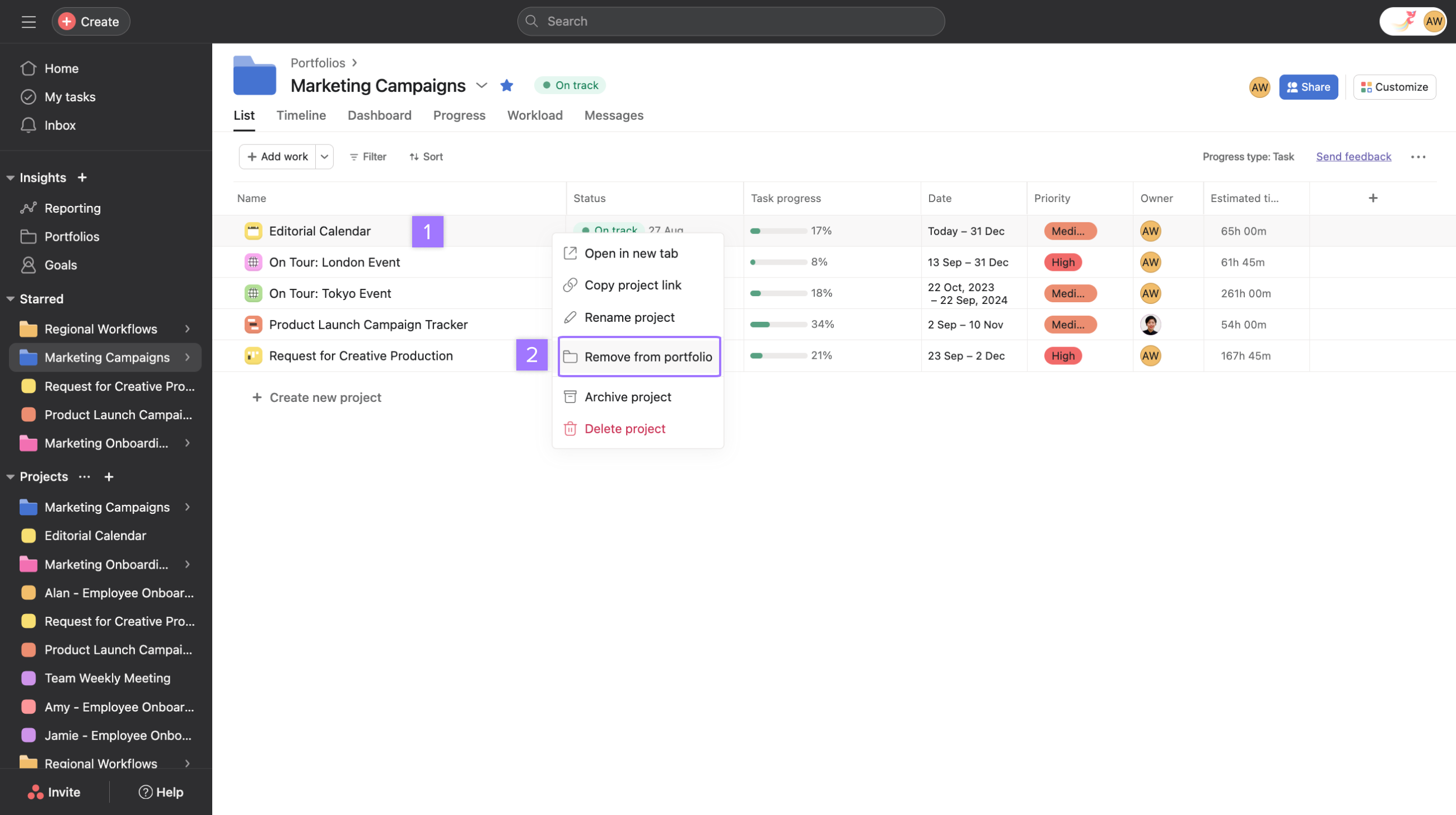Click the Share button
1456x815 pixels.
pyautogui.click(x=1308, y=87)
